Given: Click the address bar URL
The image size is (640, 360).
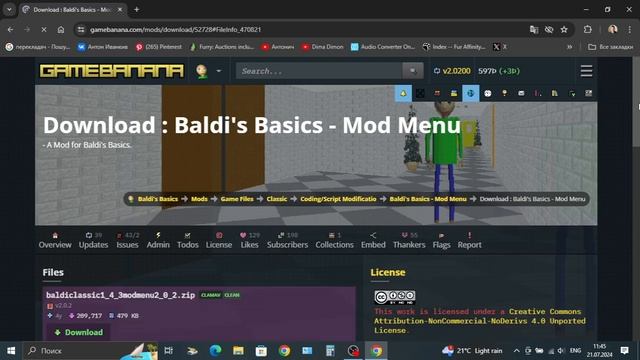Looking at the screenshot, I should (176, 29).
